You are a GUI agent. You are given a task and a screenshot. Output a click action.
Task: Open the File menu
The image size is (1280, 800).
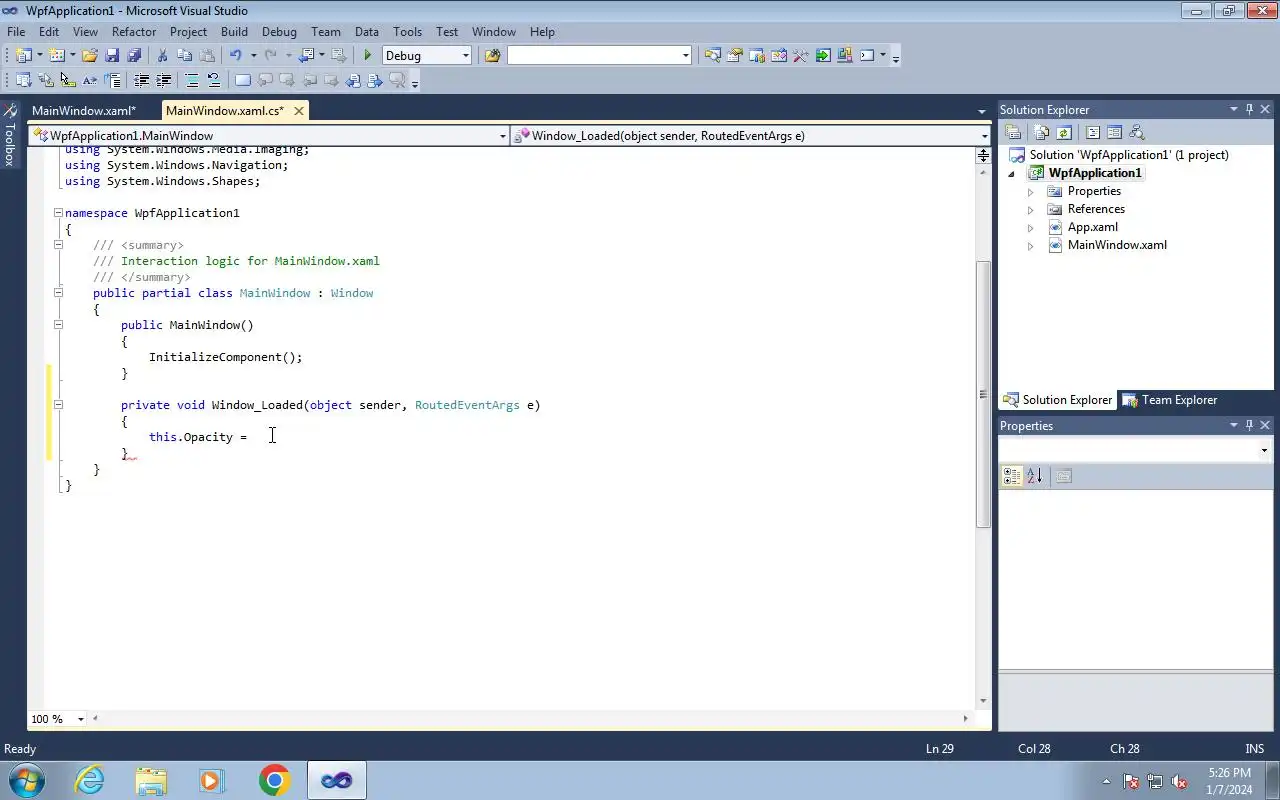[16, 32]
